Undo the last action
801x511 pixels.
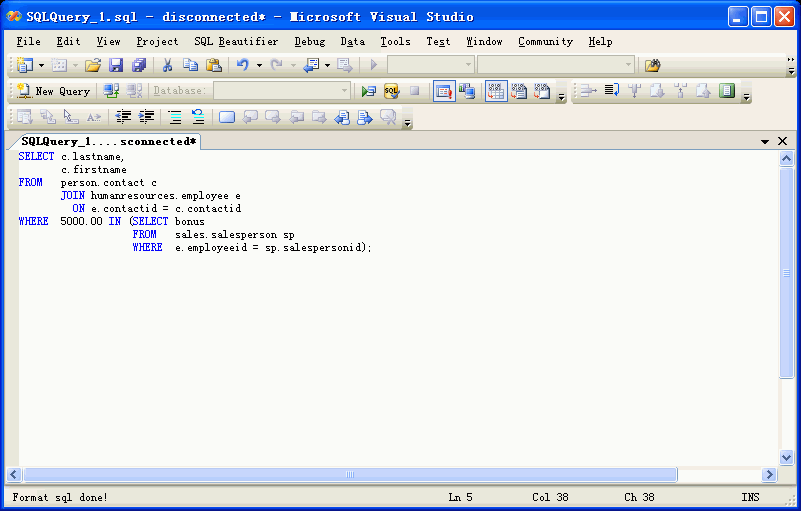(243, 65)
